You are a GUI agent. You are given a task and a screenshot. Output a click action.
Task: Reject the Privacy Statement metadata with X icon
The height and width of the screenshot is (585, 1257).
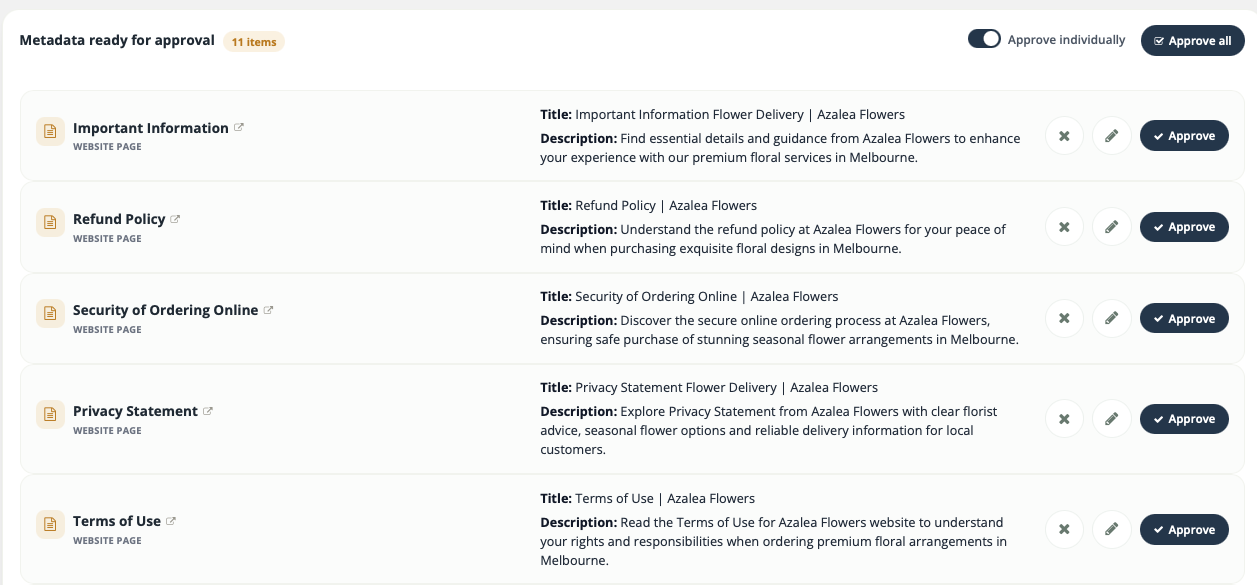click(x=1064, y=419)
